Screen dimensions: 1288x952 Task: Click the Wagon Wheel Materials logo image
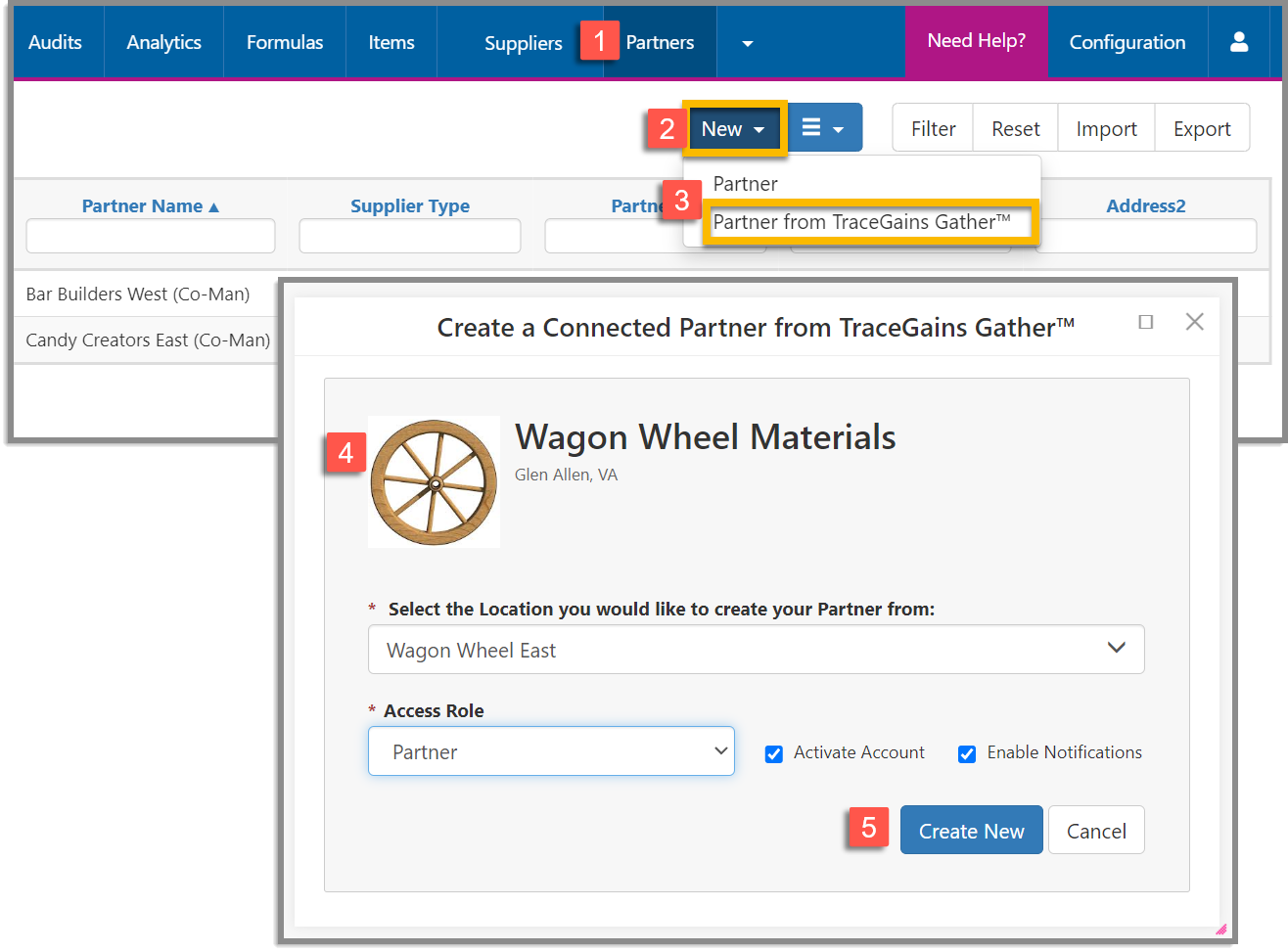click(434, 481)
